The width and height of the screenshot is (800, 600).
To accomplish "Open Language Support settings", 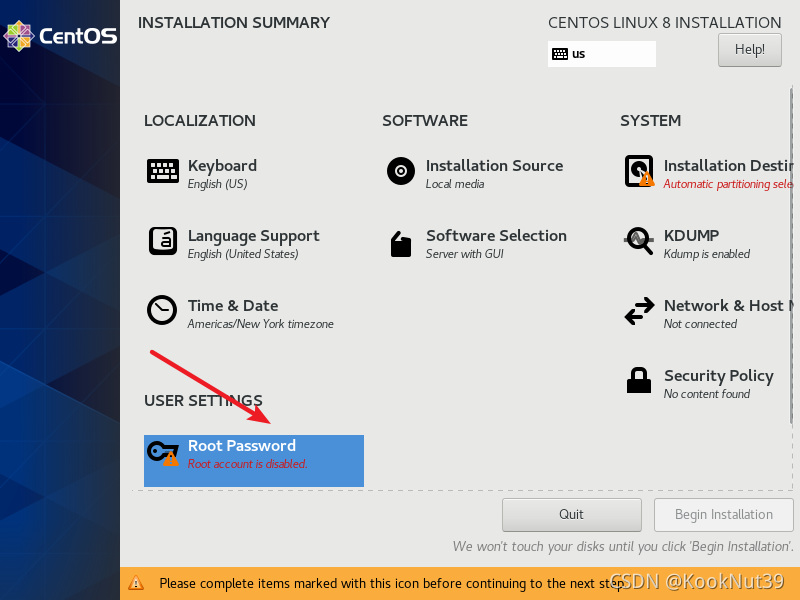I will (x=254, y=236).
